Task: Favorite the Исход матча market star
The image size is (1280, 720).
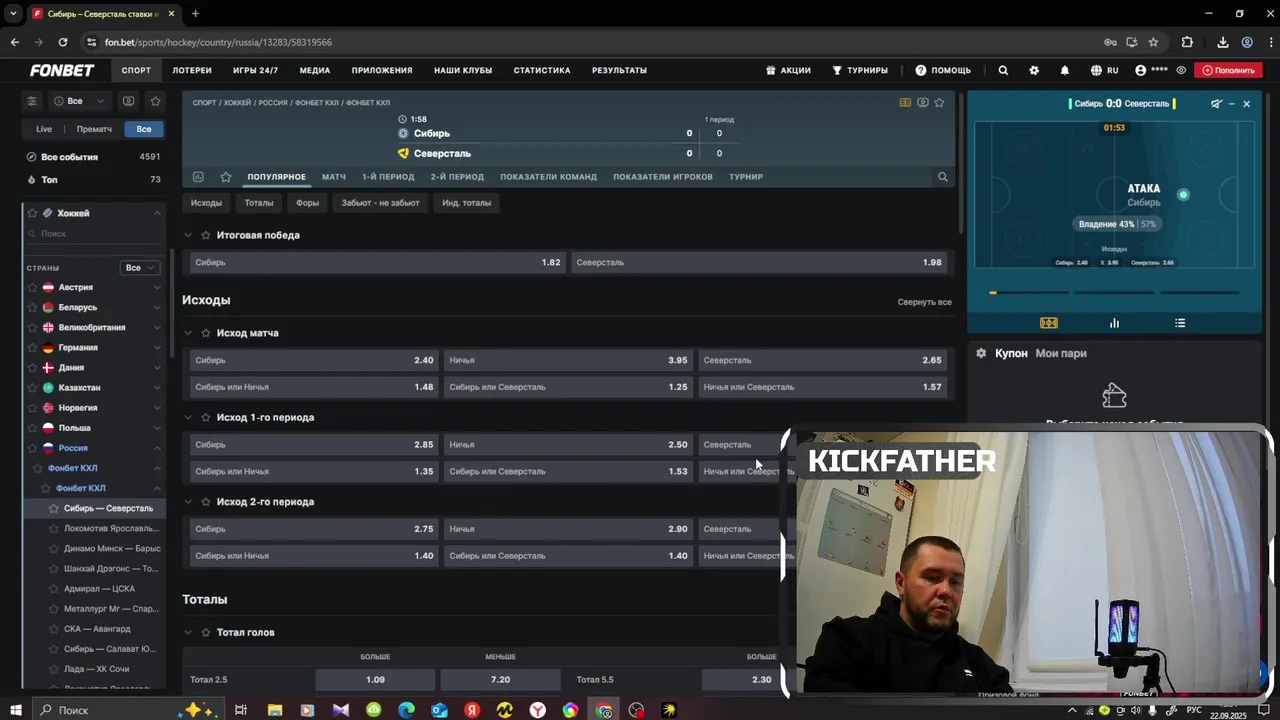Action: pyautogui.click(x=206, y=333)
